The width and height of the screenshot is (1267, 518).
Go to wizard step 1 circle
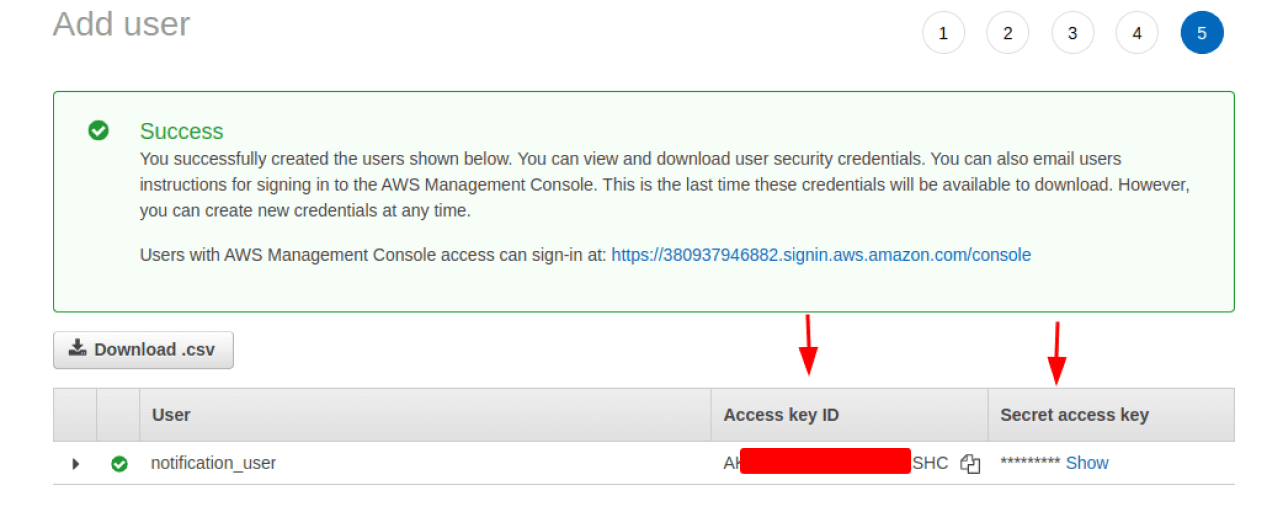943,33
